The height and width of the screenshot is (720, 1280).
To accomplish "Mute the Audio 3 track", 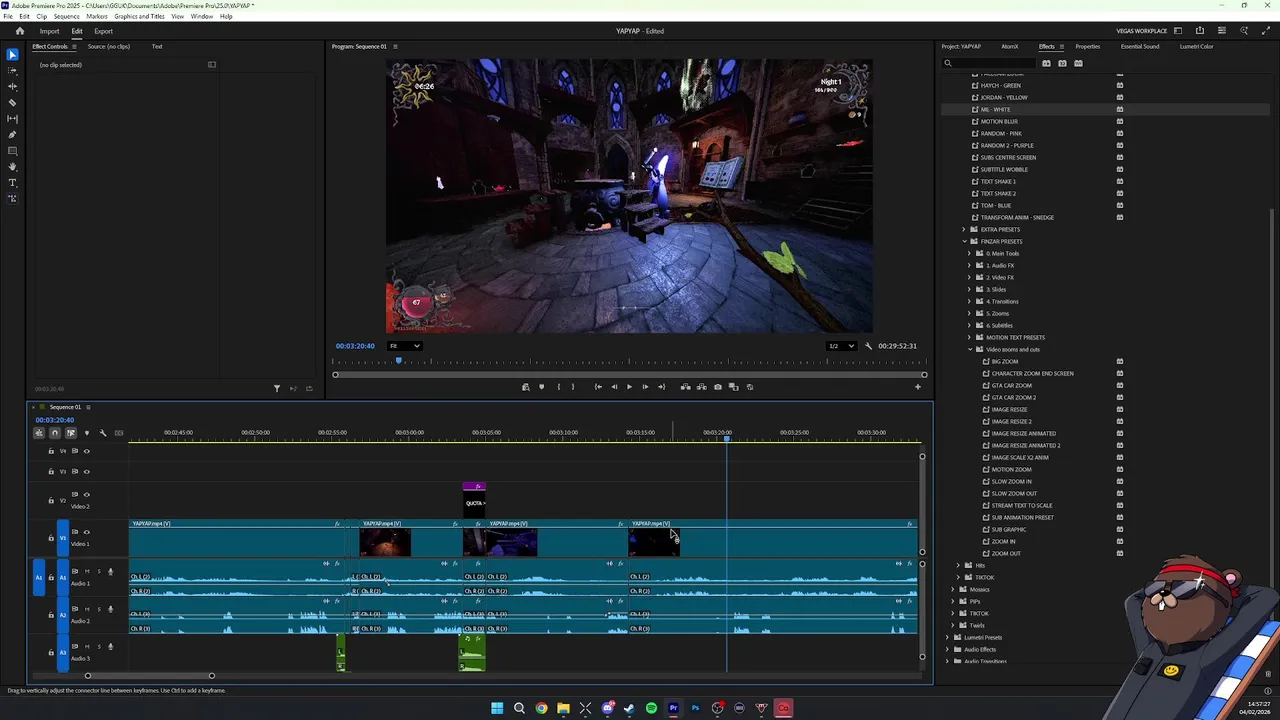I will (x=86, y=646).
